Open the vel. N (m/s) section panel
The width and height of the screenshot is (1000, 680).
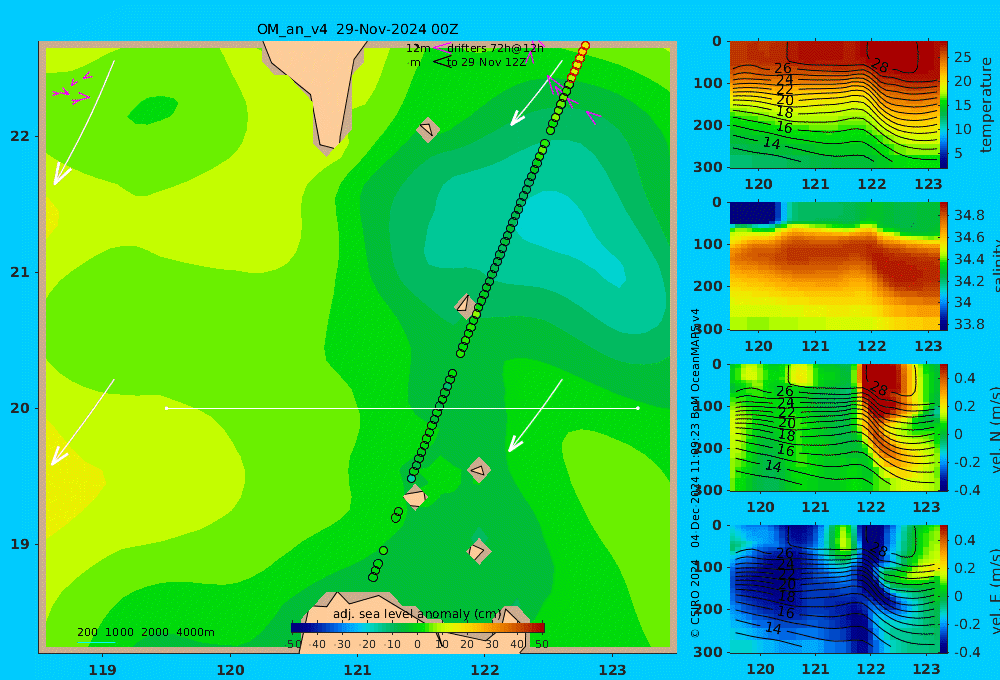pyautogui.click(x=835, y=427)
